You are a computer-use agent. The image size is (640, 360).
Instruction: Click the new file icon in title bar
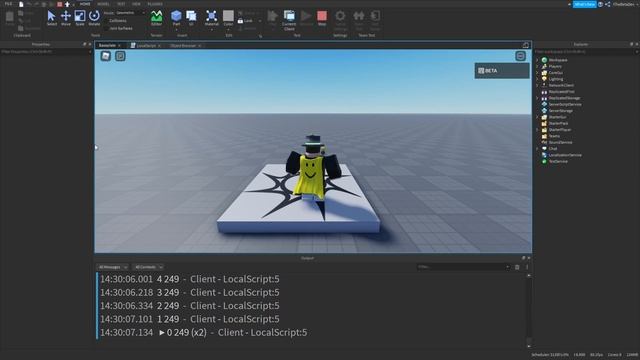pyautogui.click(x=21, y=4)
